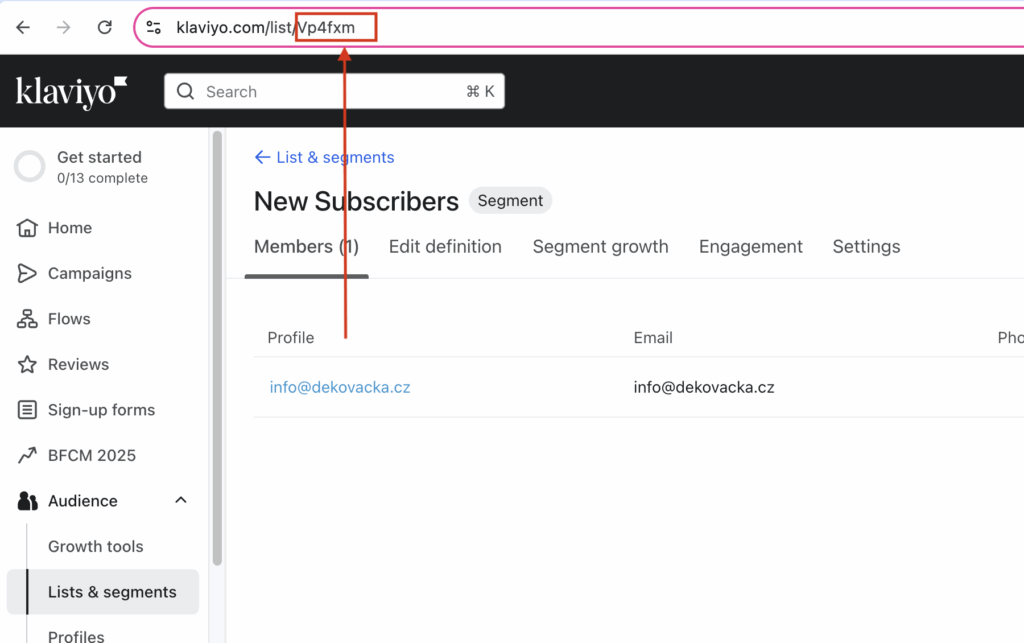This screenshot has width=1024, height=643.
Task: Click the New Subscribers heading
Action: 357,201
